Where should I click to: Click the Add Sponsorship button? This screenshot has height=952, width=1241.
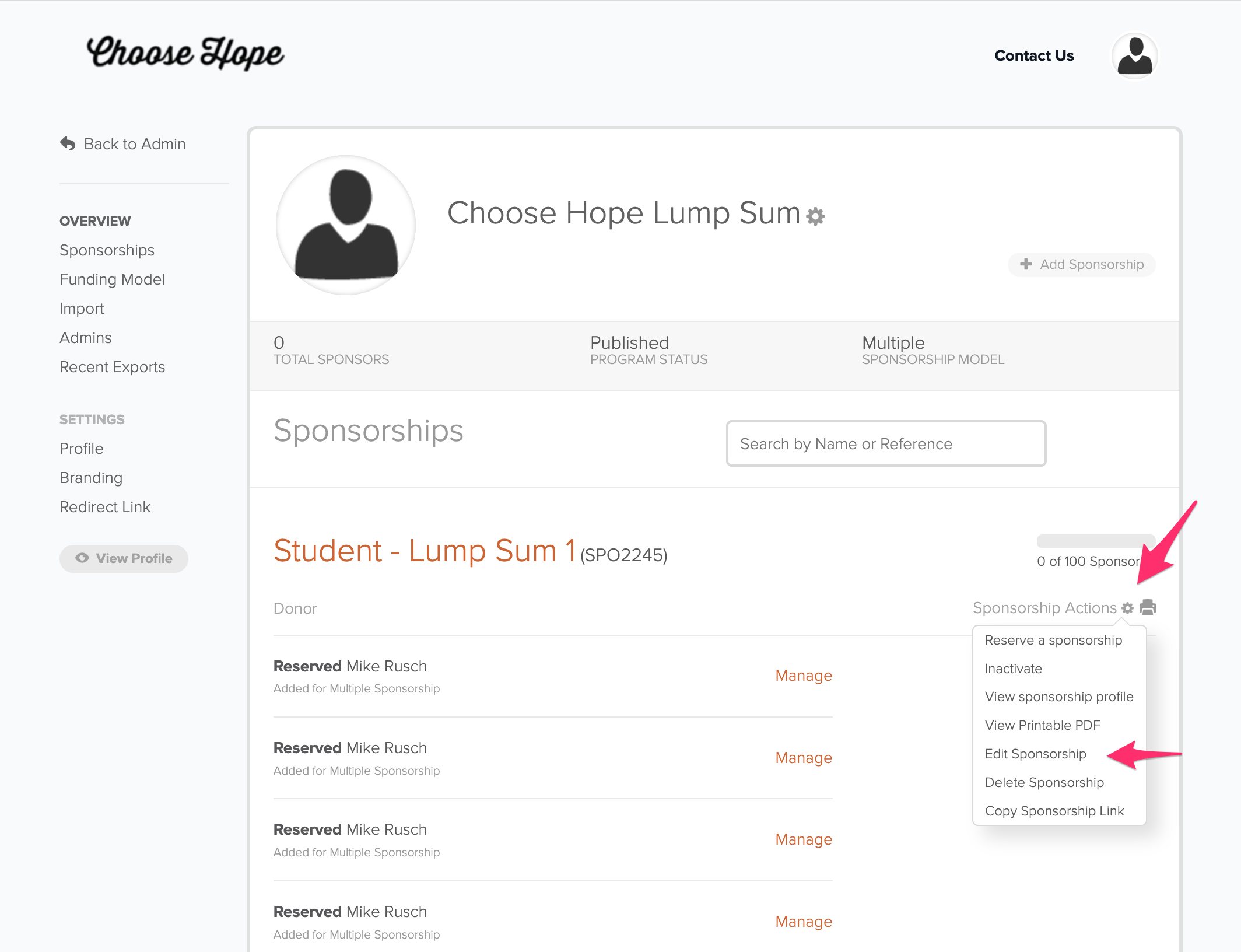click(x=1082, y=264)
